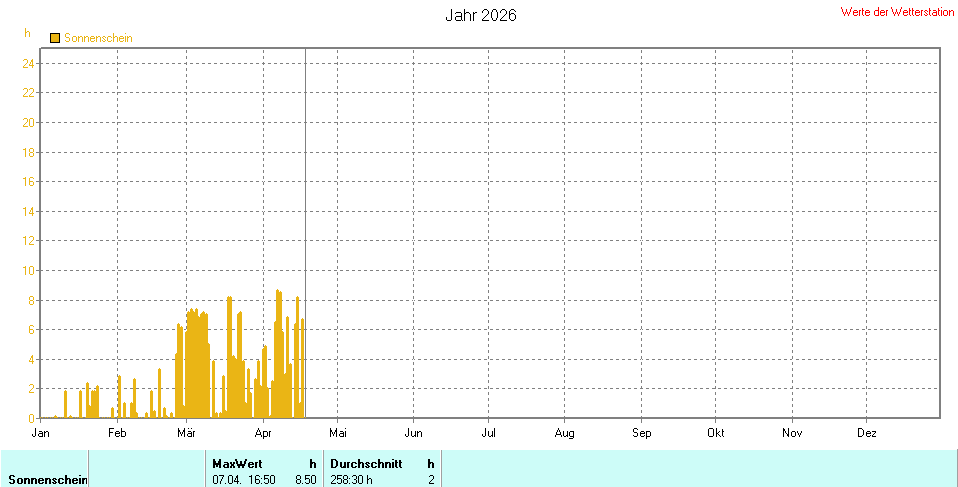958x487 pixels.
Task: Select the Sonnenschein legend text label
Action: [98, 38]
